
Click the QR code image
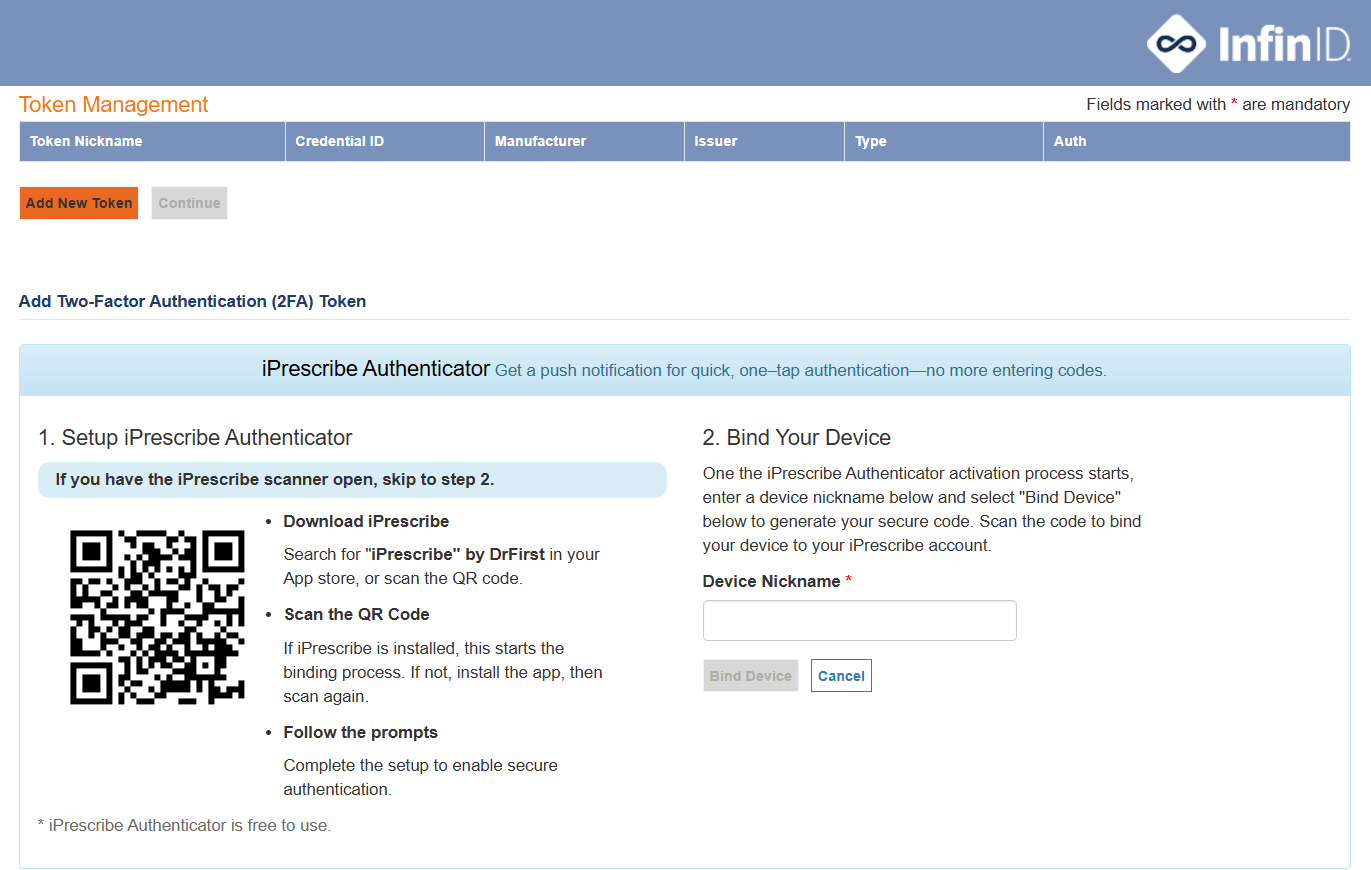click(157, 617)
